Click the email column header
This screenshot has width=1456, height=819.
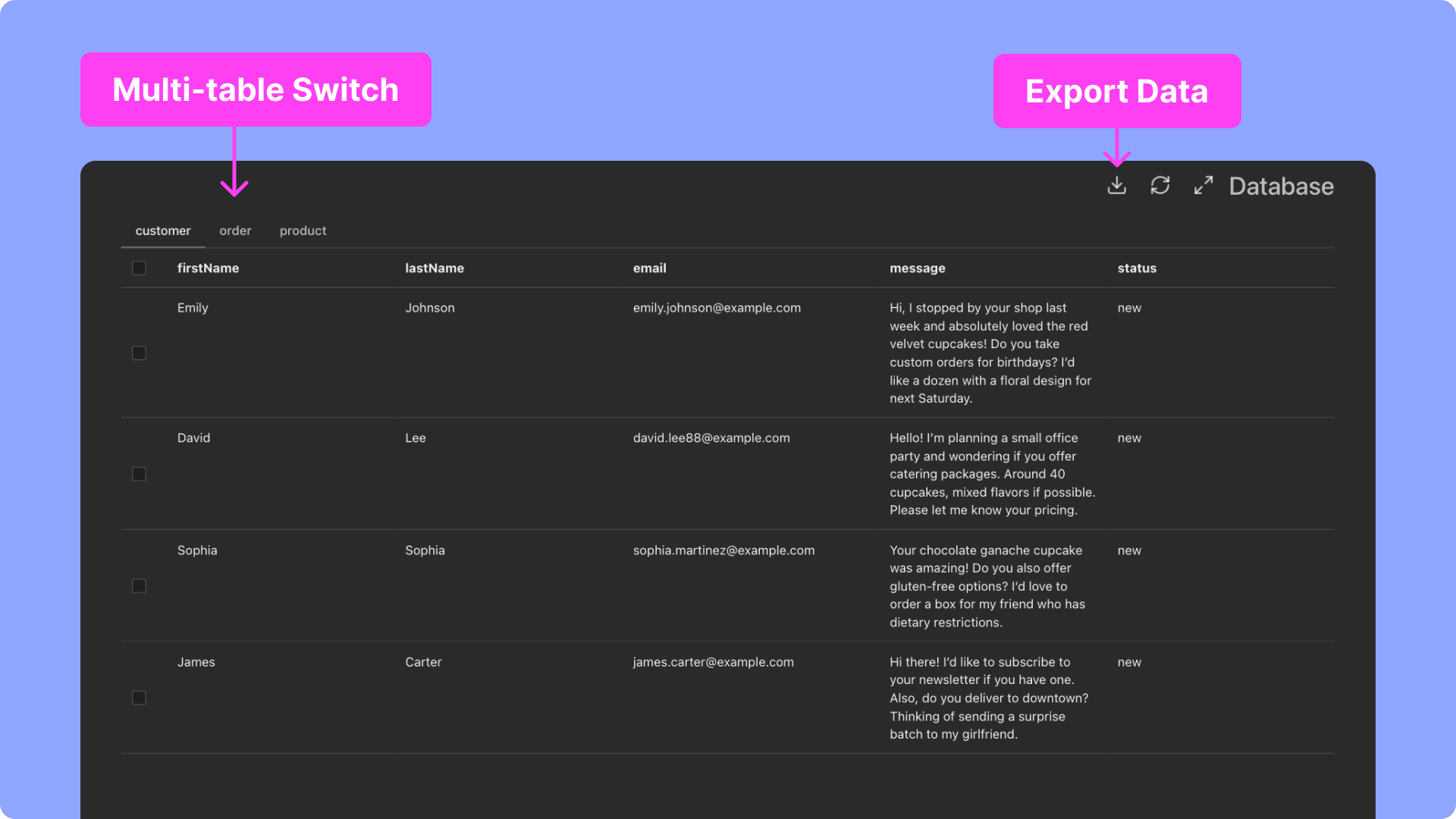click(649, 268)
